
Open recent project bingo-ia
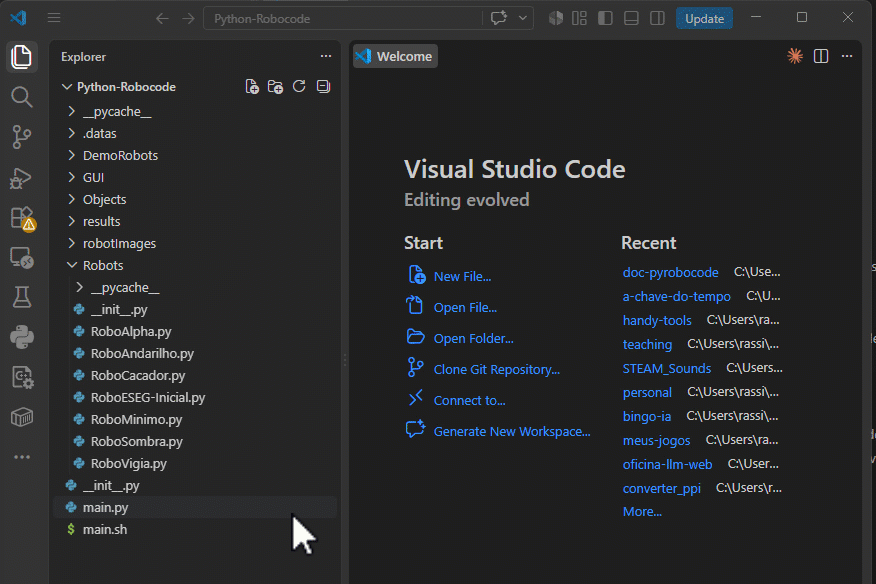(647, 416)
